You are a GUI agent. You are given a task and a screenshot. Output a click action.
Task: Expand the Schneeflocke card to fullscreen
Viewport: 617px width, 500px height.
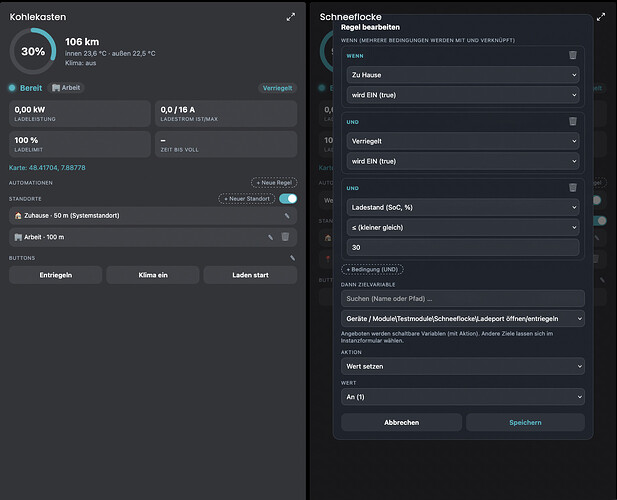[601, 17]
